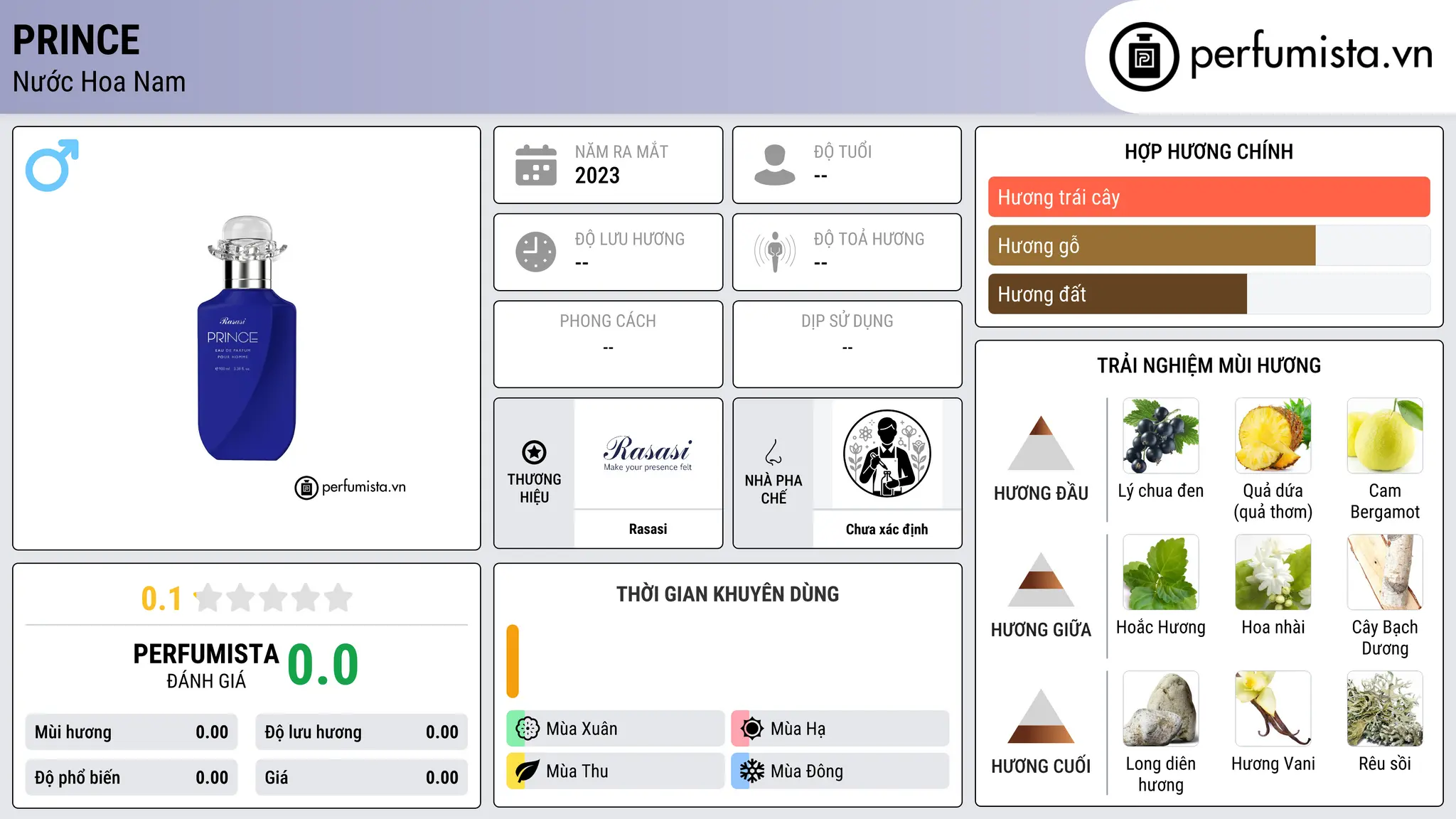The height and width of the screenshot is (819, 1456).
Task: Select the Mùa Hạ season button
Action: tap(840, 729)
